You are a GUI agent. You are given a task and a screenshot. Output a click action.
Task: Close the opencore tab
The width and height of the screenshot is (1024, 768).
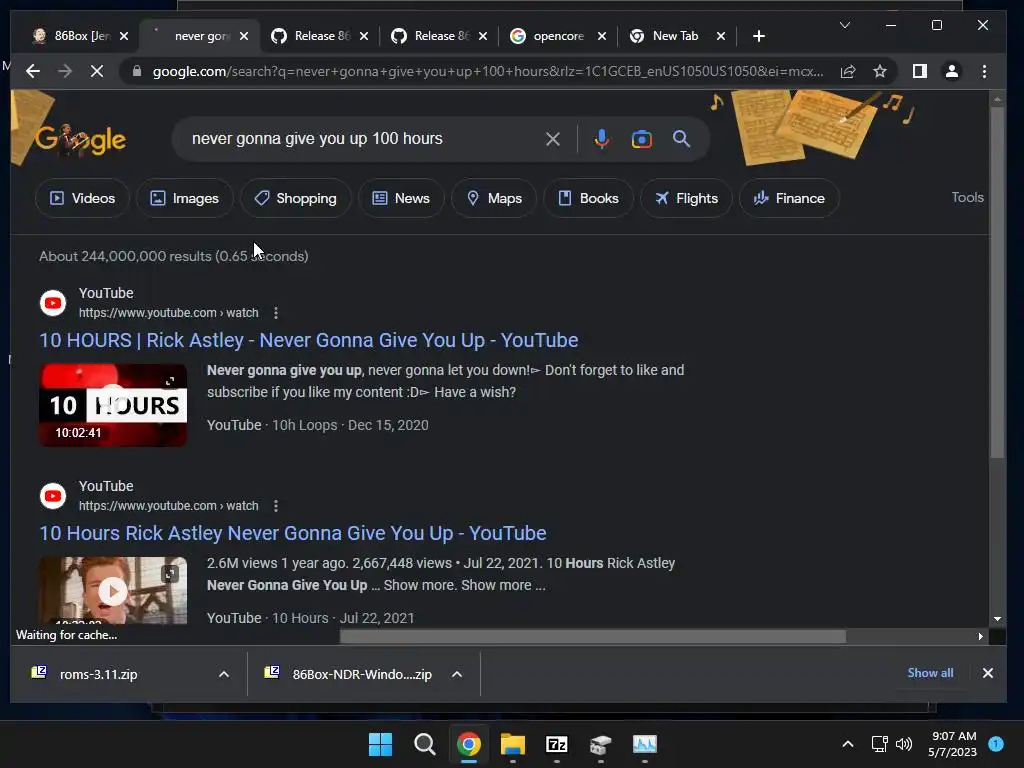coord(601,36)
